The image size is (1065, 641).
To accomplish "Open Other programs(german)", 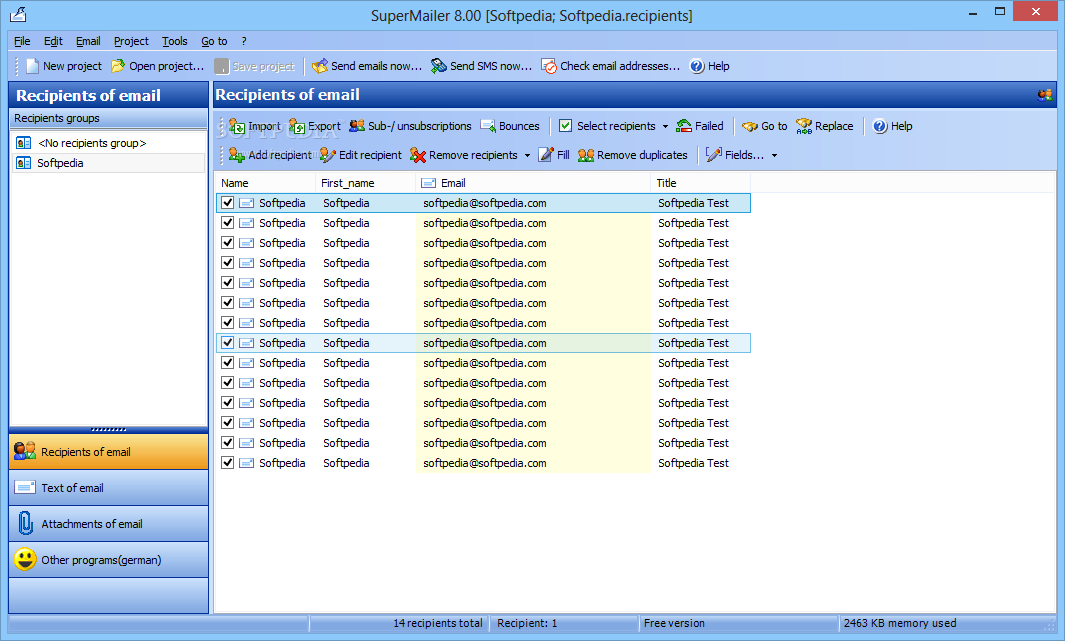I will pyautogui.click(x=109, y=560).
